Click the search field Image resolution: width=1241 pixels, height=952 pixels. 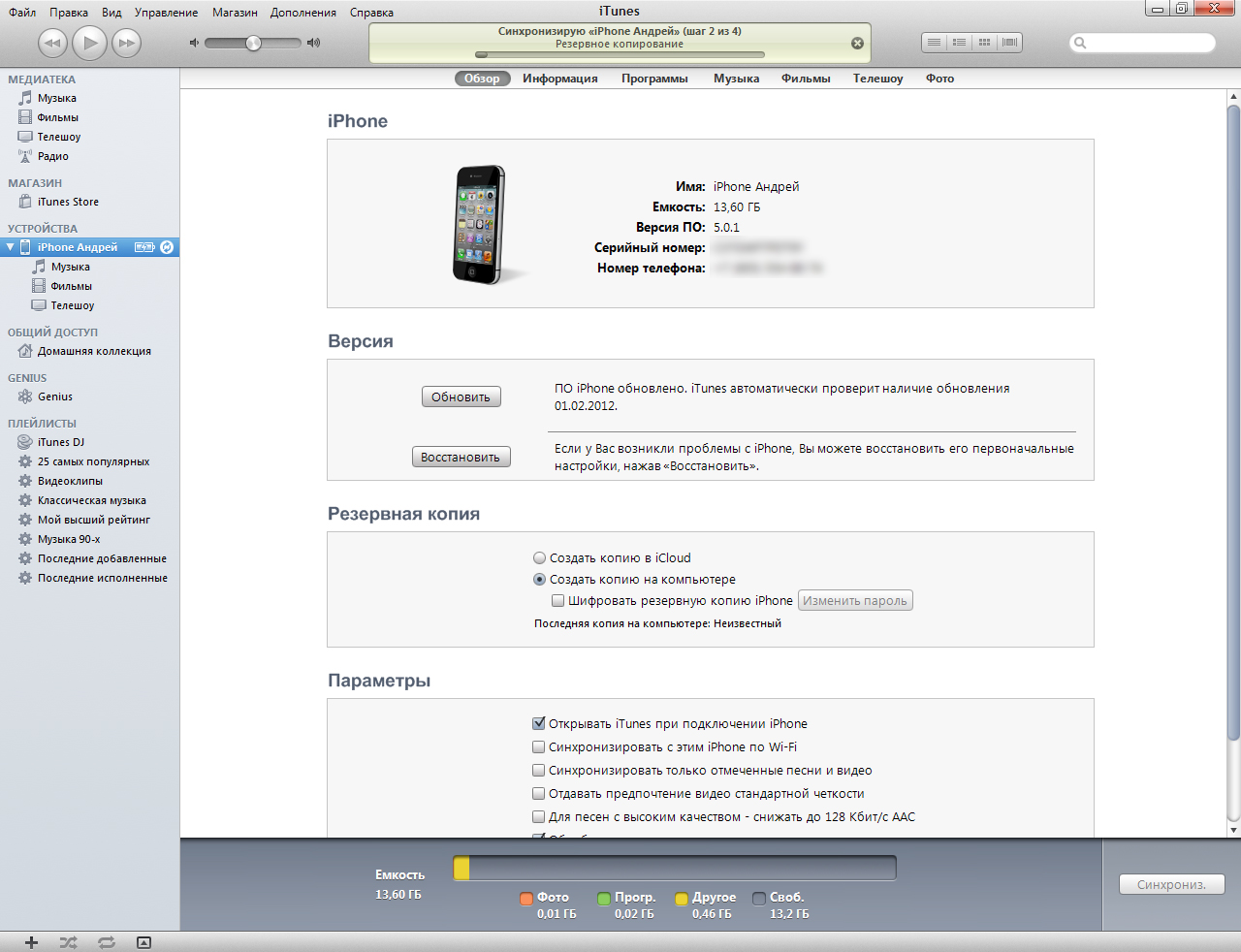(1142, 43)
